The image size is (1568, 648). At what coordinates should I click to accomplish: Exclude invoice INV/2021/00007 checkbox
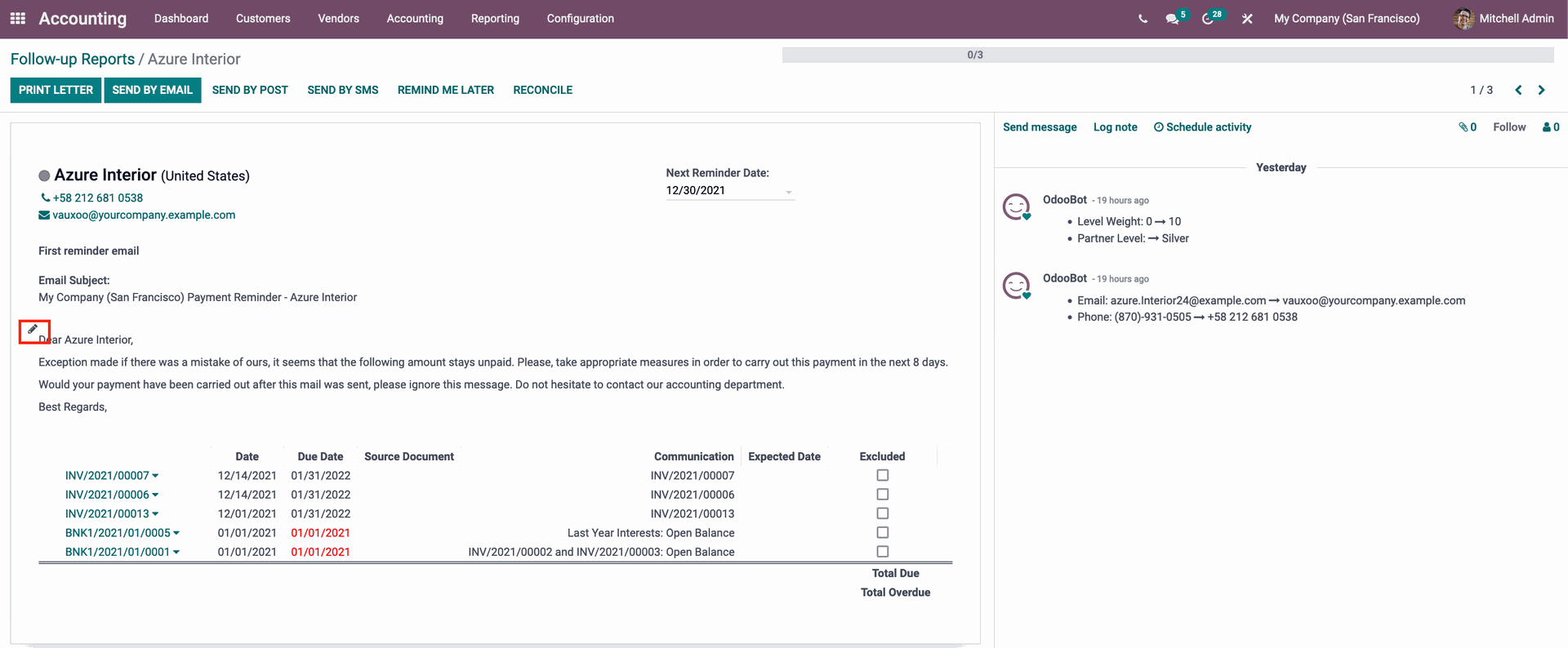[882, 475]
